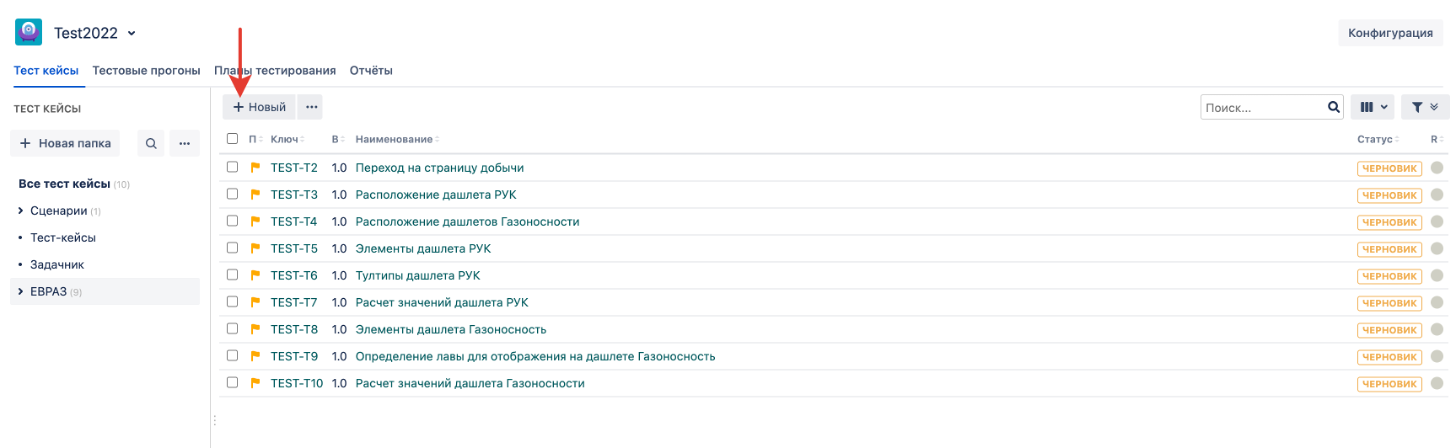
Task: Select checkbox of TEST-T10 row
Action: click(x=233, y=383)
